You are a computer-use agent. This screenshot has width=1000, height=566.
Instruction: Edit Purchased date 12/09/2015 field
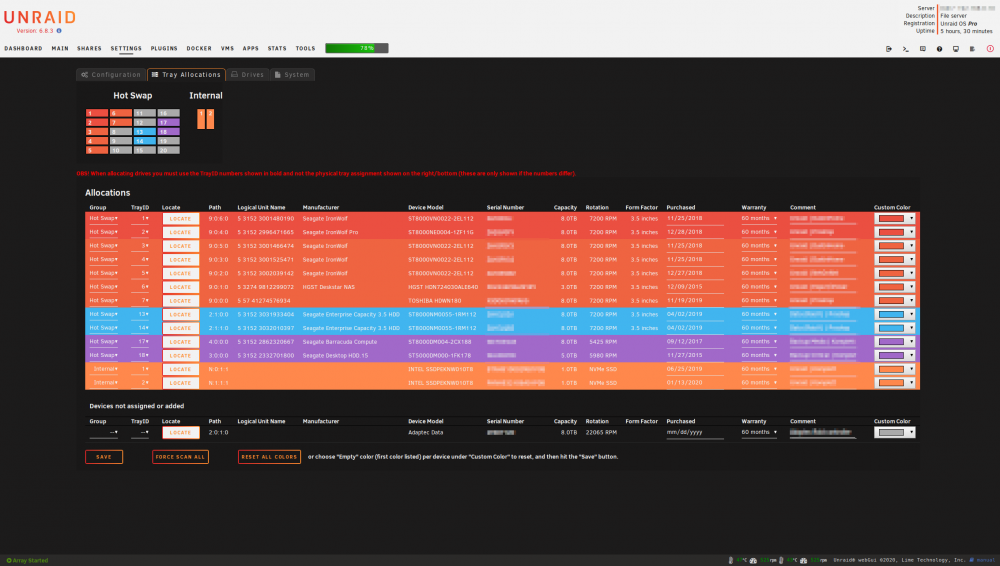[695, 287]
